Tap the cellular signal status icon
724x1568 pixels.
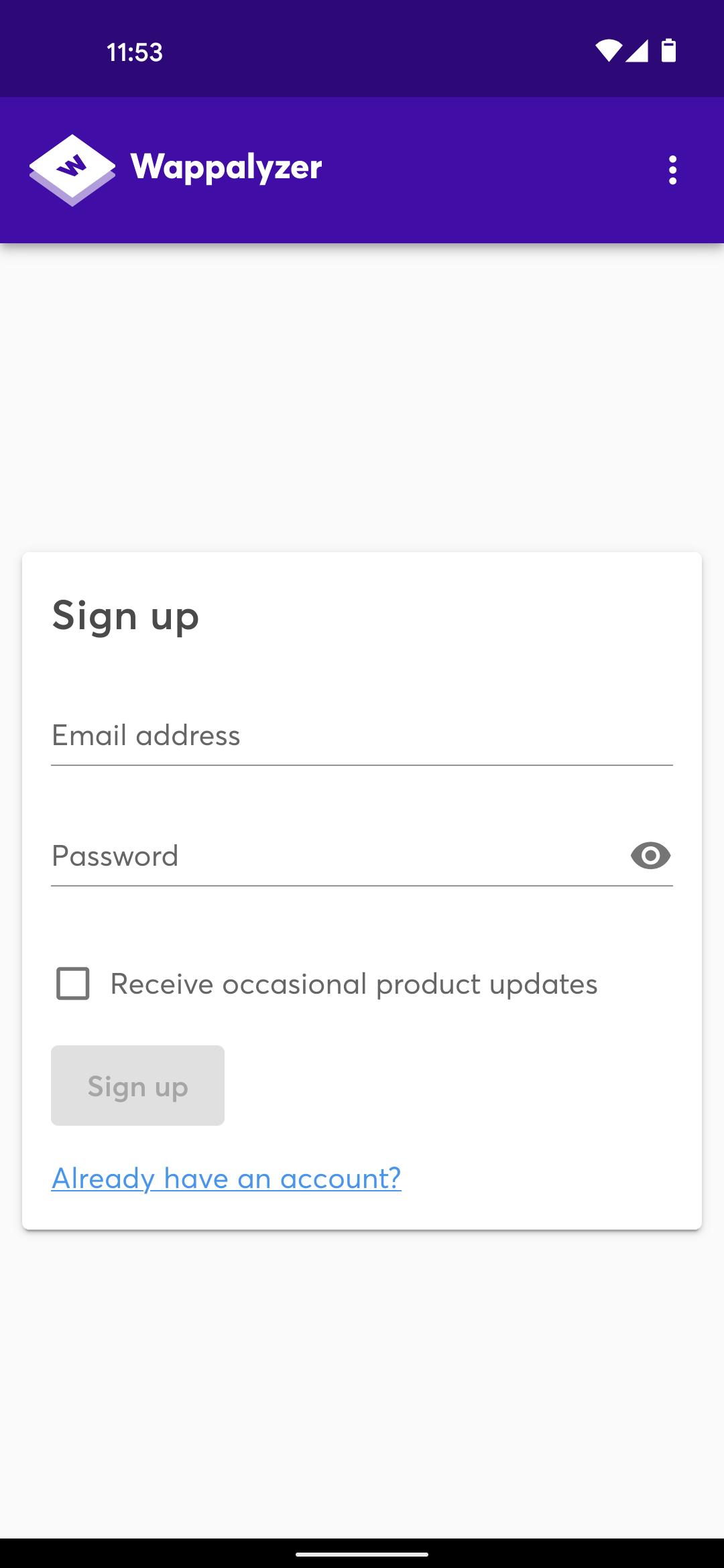(637, 51)
